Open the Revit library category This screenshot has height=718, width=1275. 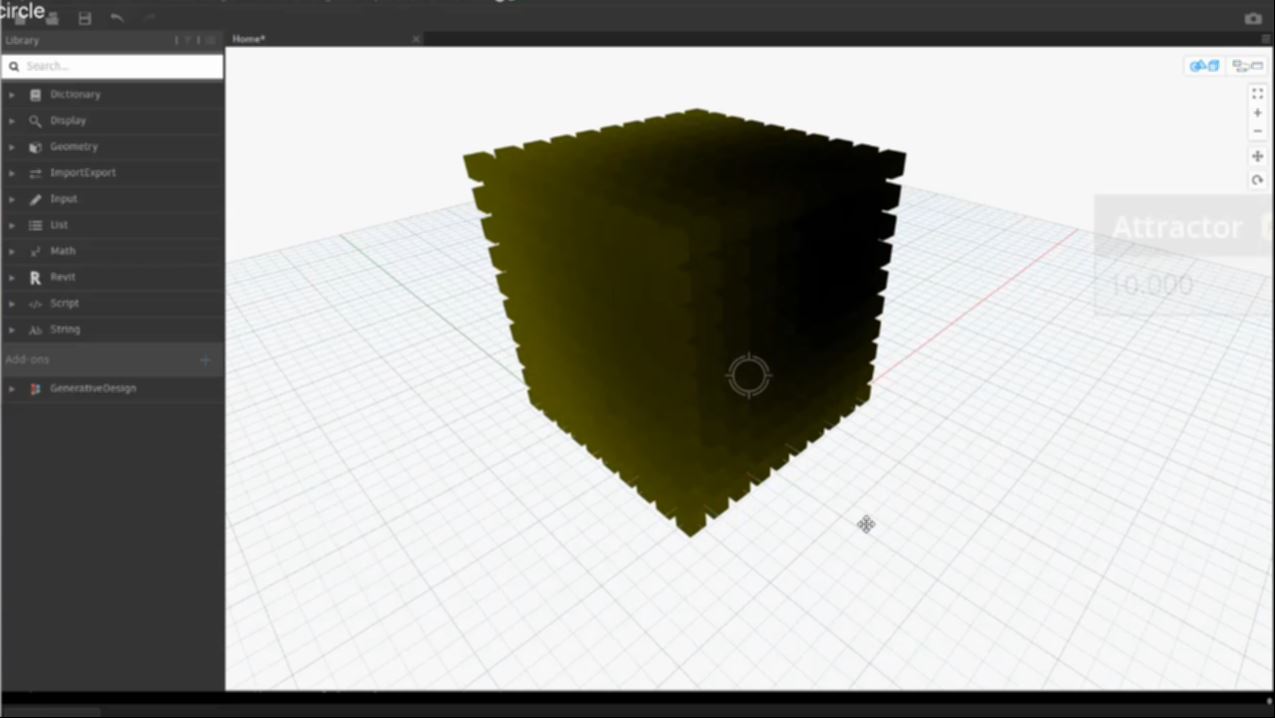tap(62, 277)
